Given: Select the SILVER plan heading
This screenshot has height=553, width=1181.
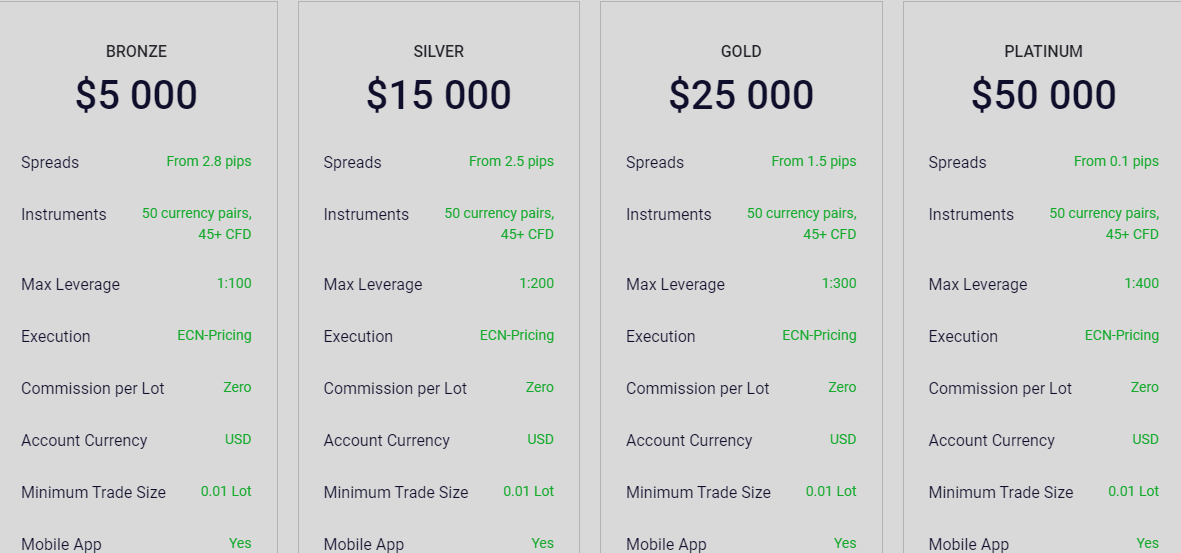Looking at the screenshot, I should point(438,51).
